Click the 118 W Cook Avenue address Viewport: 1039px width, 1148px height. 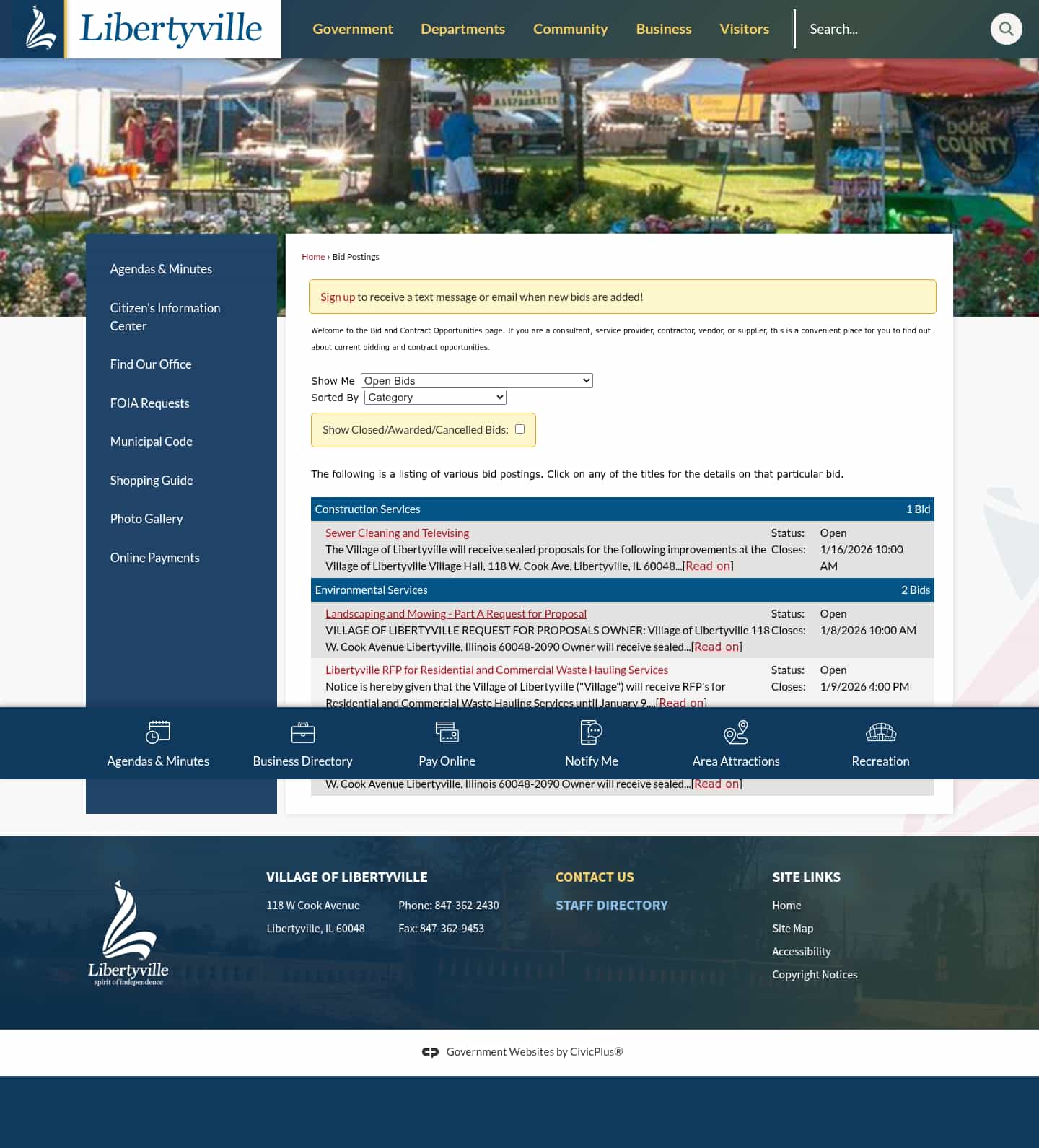pyautogui.click(x=313, y=906)
